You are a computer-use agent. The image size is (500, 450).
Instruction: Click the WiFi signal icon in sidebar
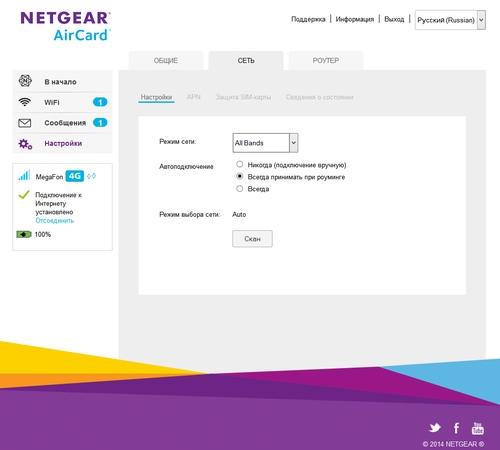tap(25, 102)
